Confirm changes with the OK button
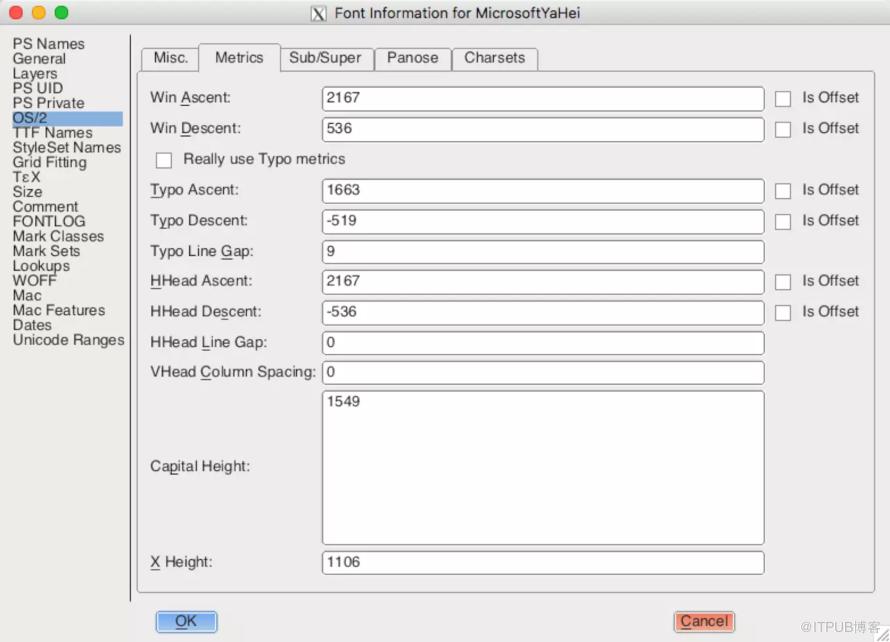Image resolution: width=890 pixels, height=642 pixels. (186, 622)
